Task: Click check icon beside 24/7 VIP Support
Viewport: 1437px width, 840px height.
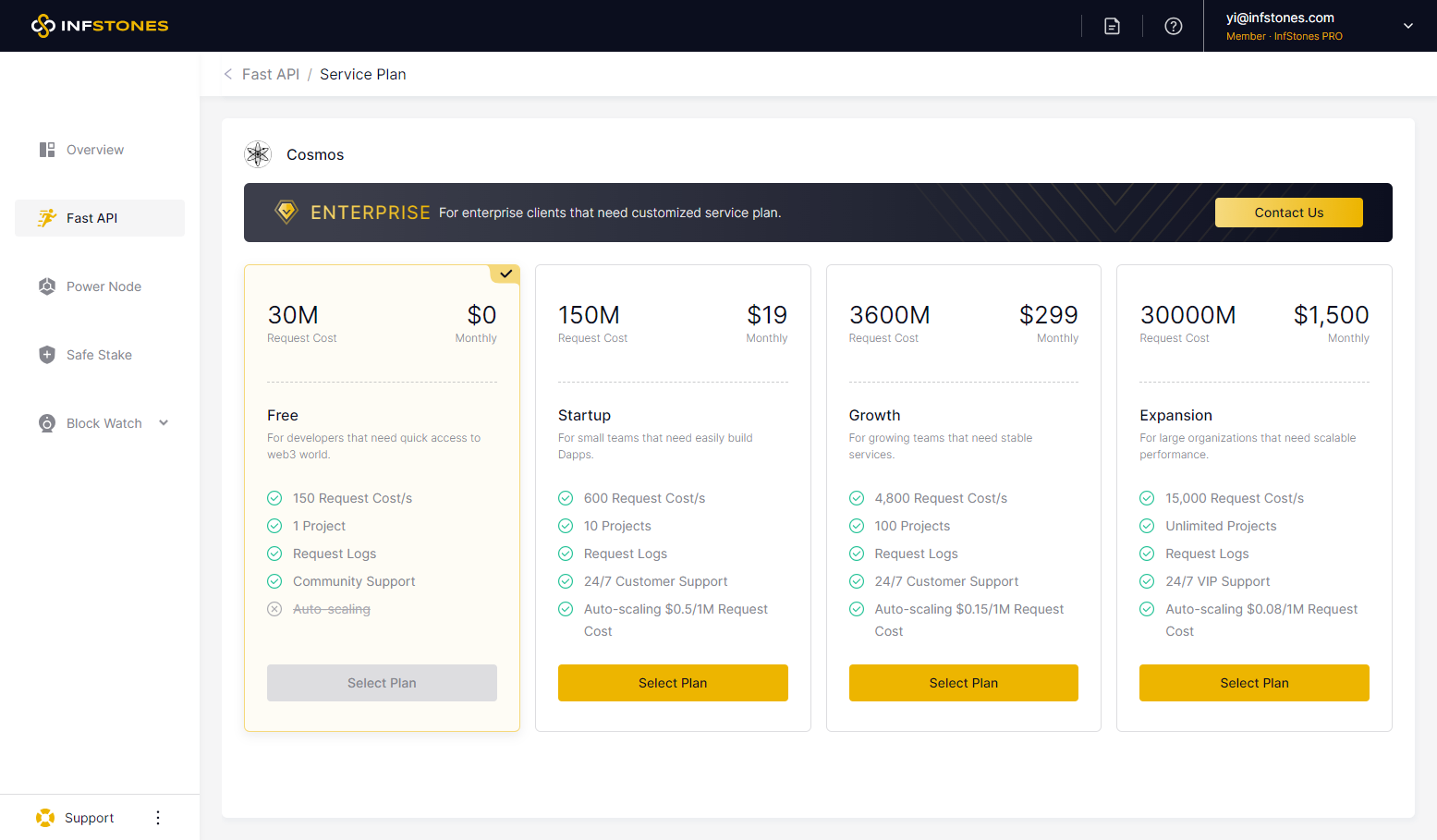Action: click(1147, 581)
